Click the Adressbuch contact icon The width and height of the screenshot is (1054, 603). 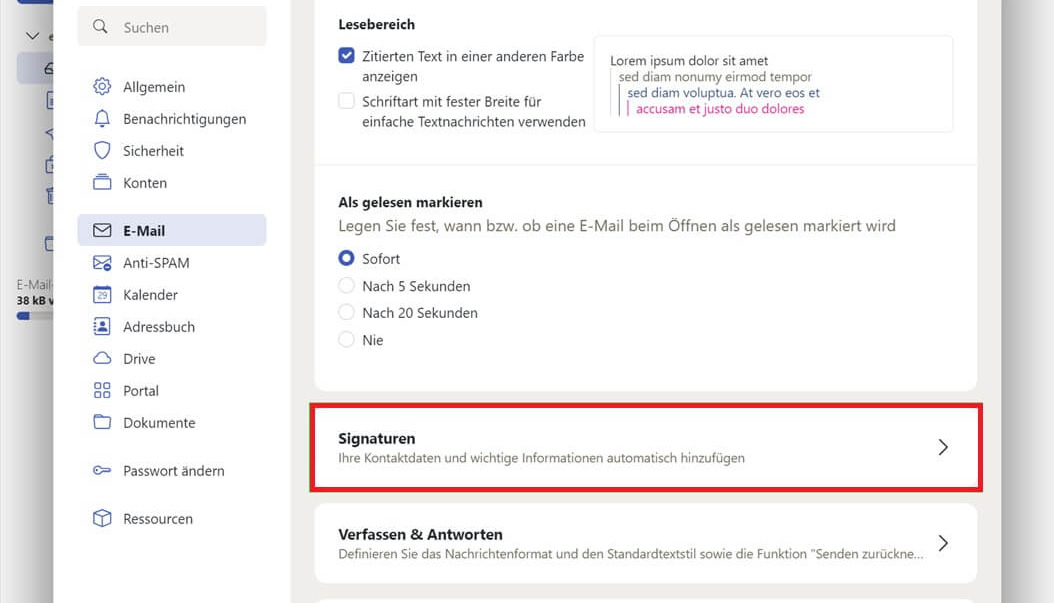(102, 327)
